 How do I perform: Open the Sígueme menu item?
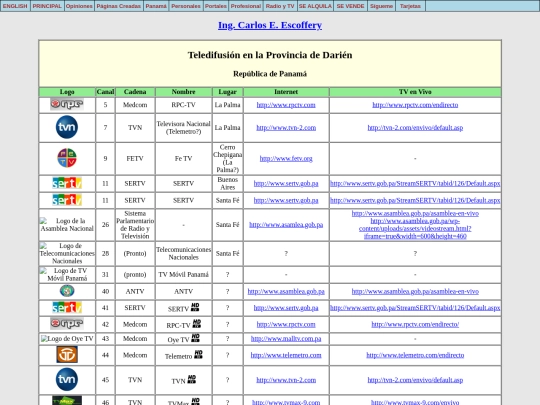click(x=381, y=6)
